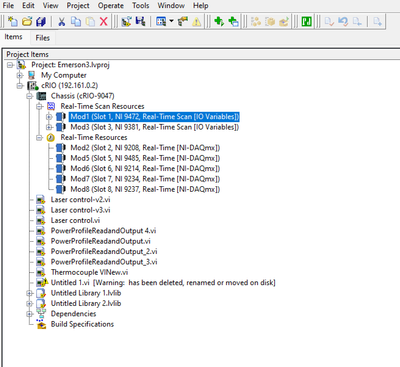Click the red X Delete icon

(104, 22)
